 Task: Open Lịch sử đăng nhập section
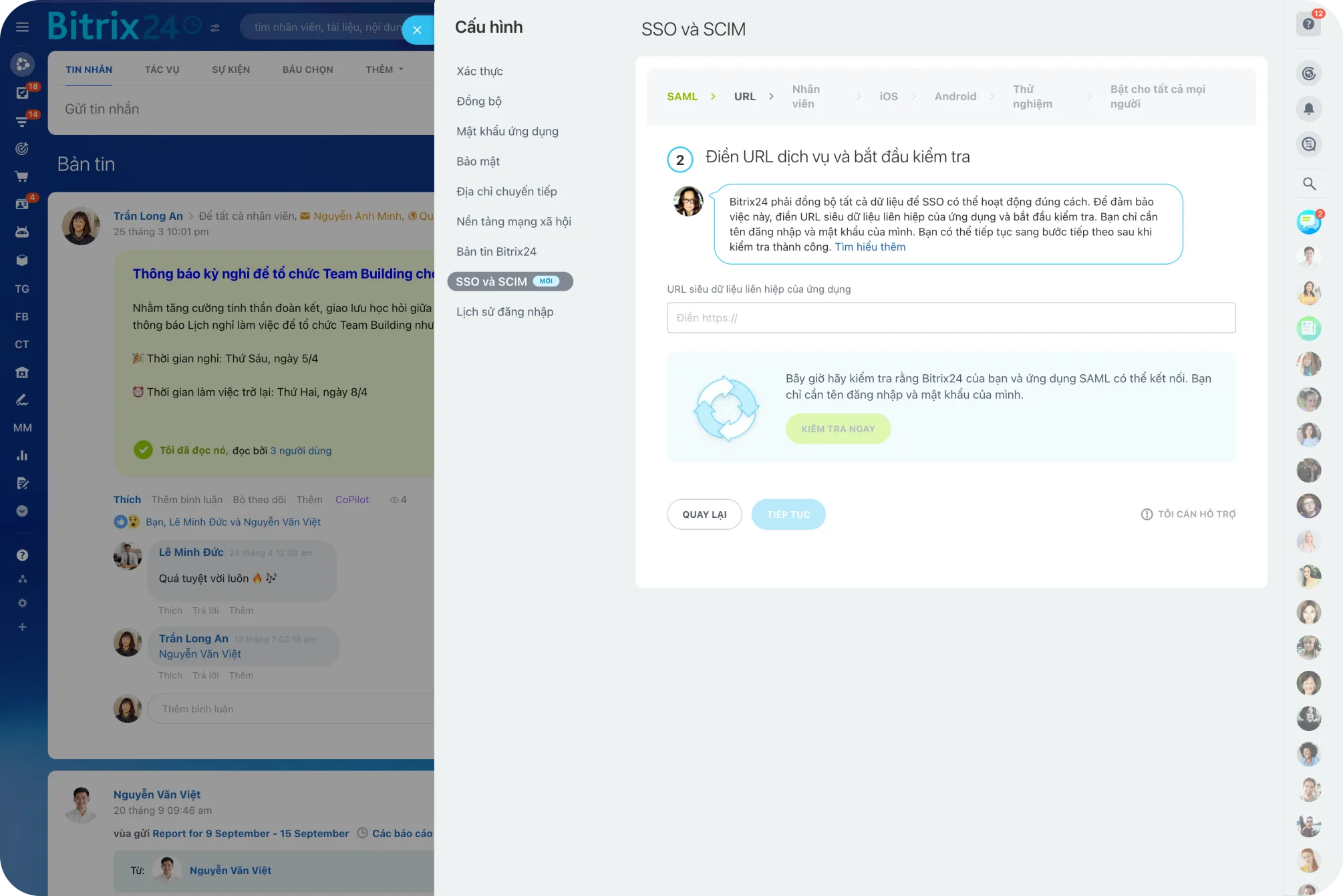(504, 312)
